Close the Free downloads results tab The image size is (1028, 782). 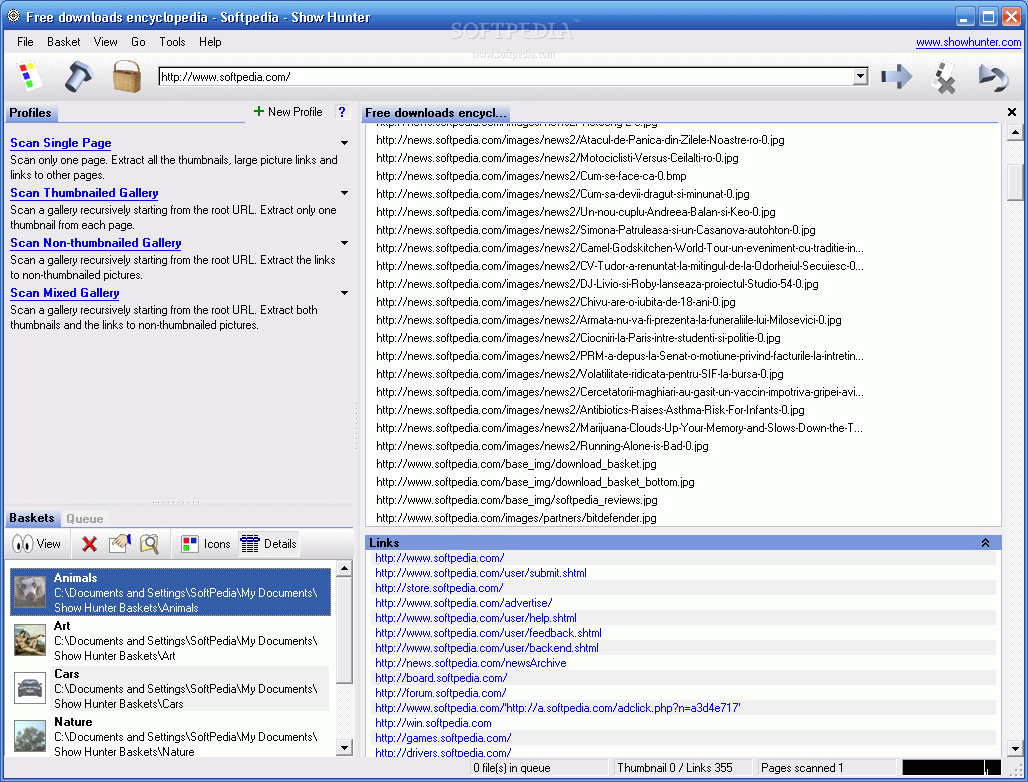click(x=1012, y=112)
